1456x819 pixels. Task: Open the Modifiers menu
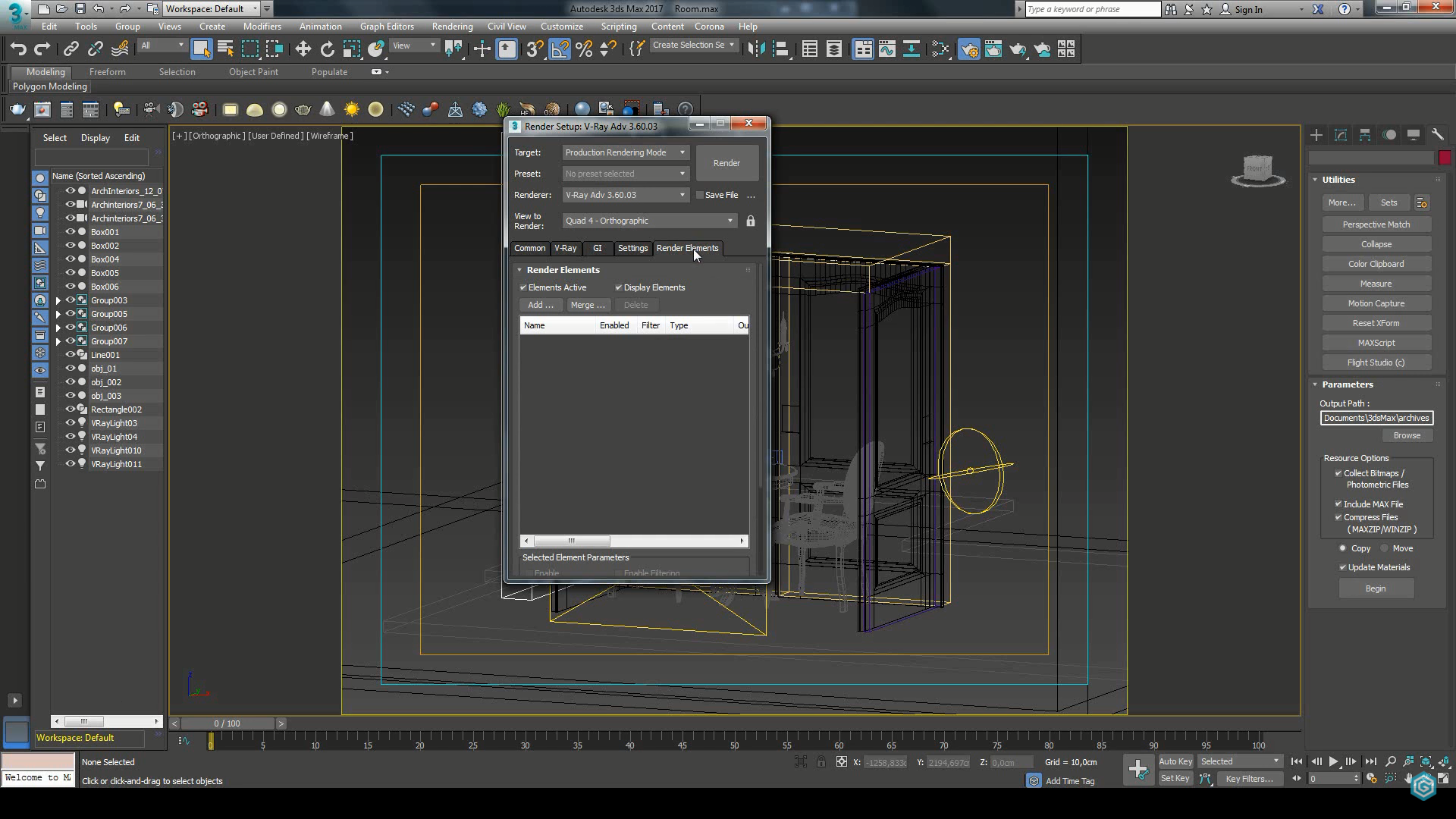click(x=262, y=27)
